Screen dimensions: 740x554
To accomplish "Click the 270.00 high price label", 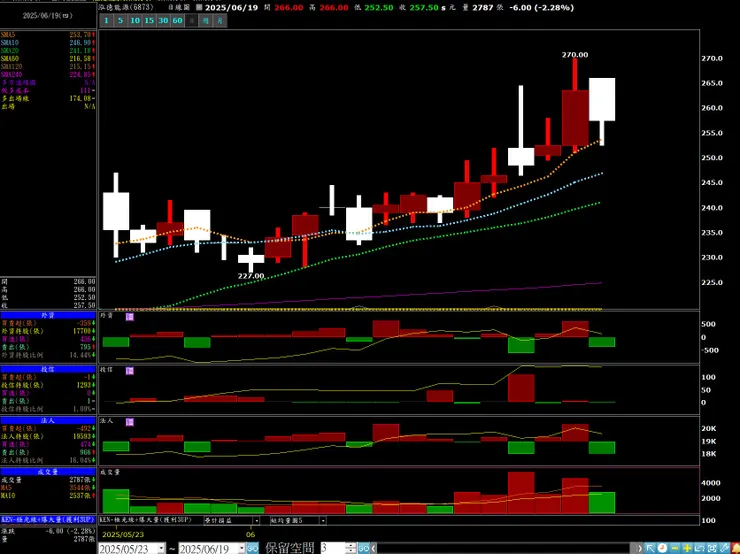I will click(575, 55).
